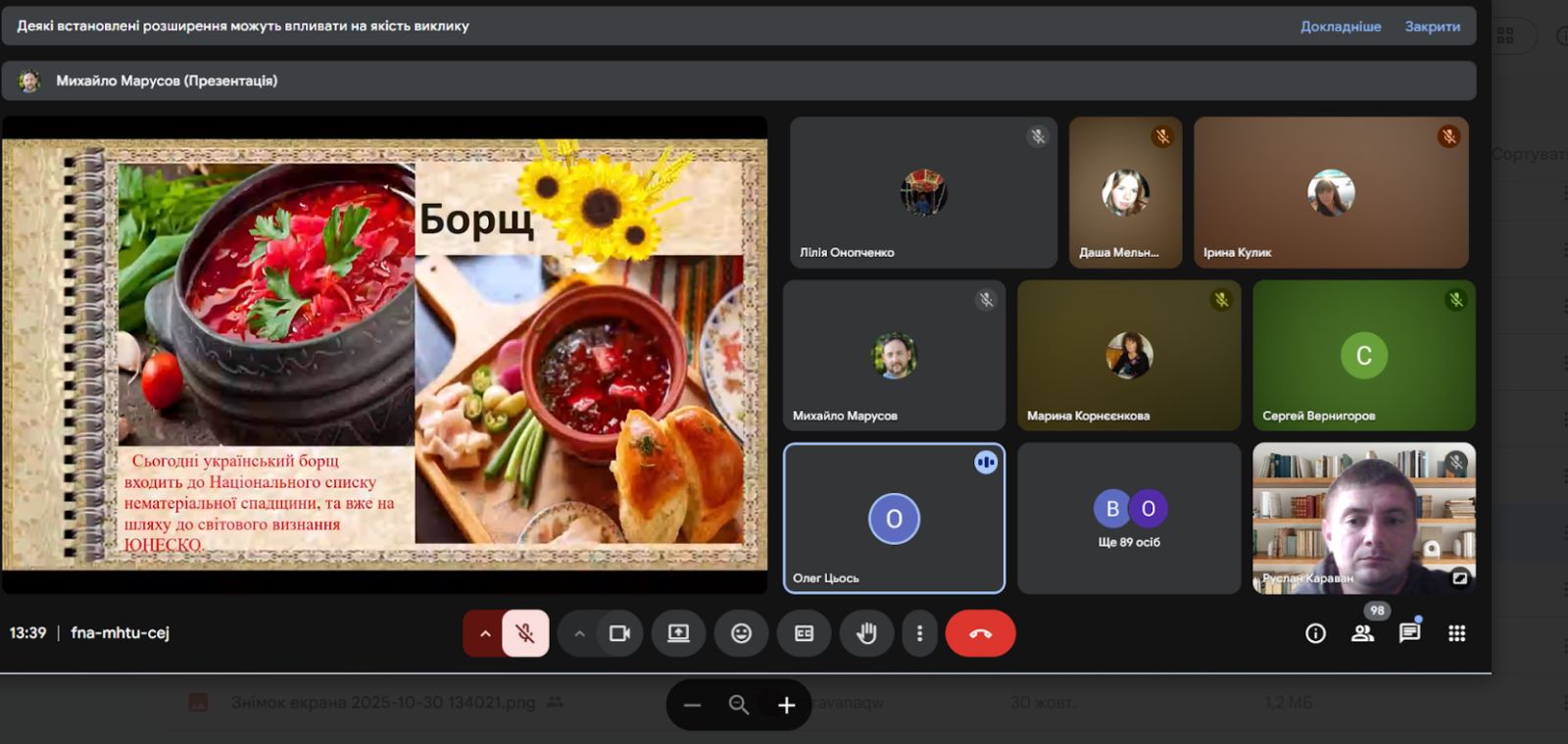Dismiss the banner with Закрити
This screenshot has height=744, width=1568.
pos(1432,26)
